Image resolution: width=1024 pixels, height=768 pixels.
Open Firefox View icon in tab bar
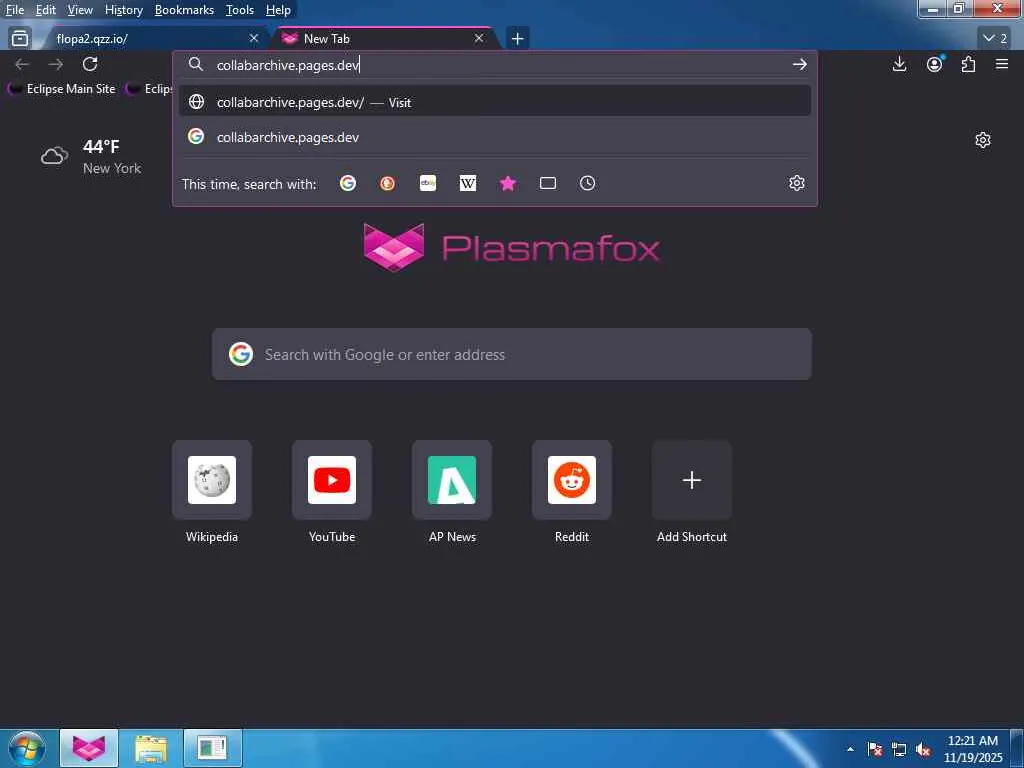[x=20, y=39]
